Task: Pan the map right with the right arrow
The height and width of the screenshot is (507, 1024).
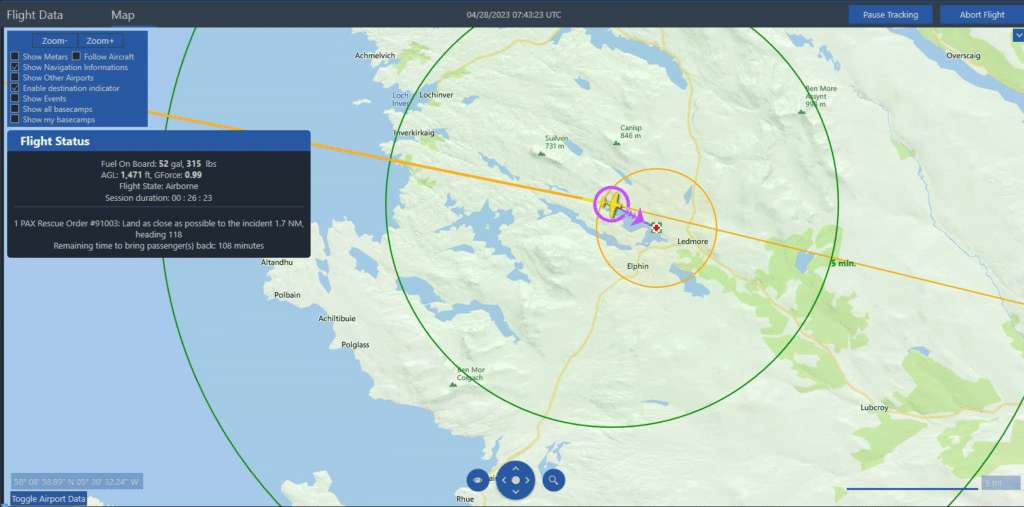Action: pos(529,481)
